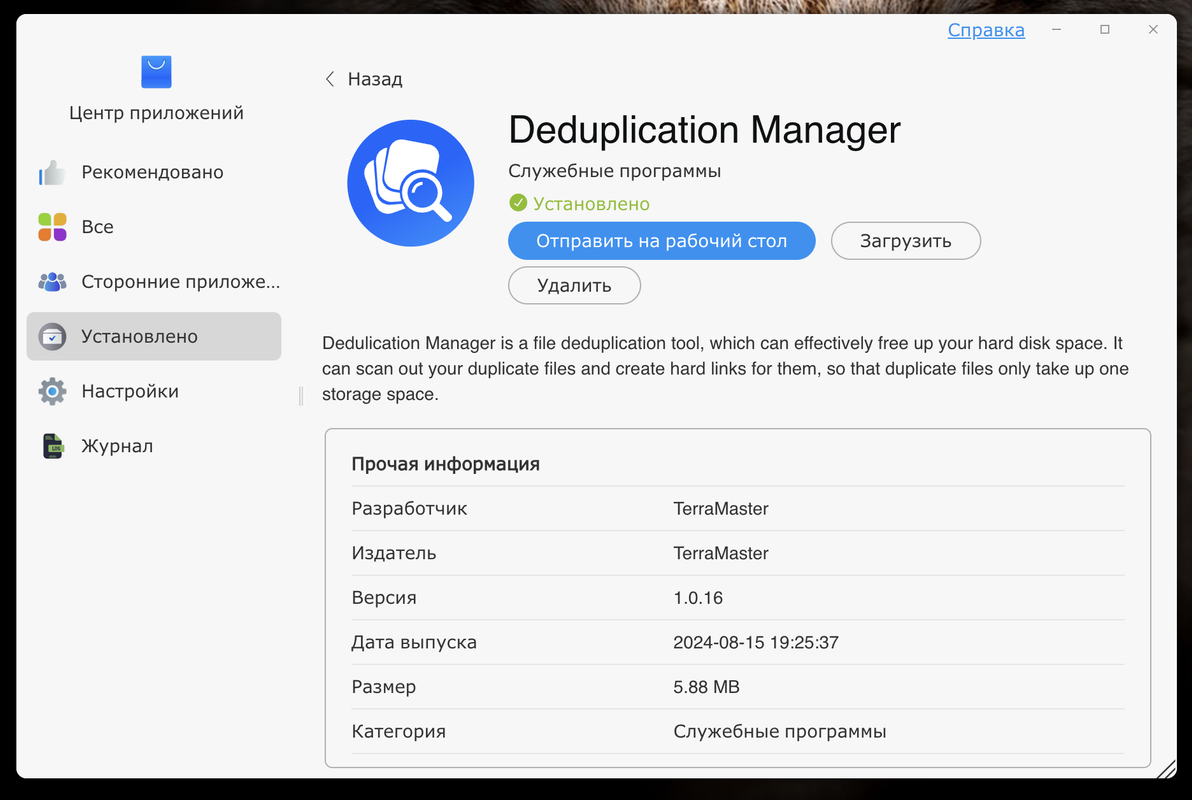Click the Deduplication Manager app icon
1192x800 pixels.
click(411, 183)
